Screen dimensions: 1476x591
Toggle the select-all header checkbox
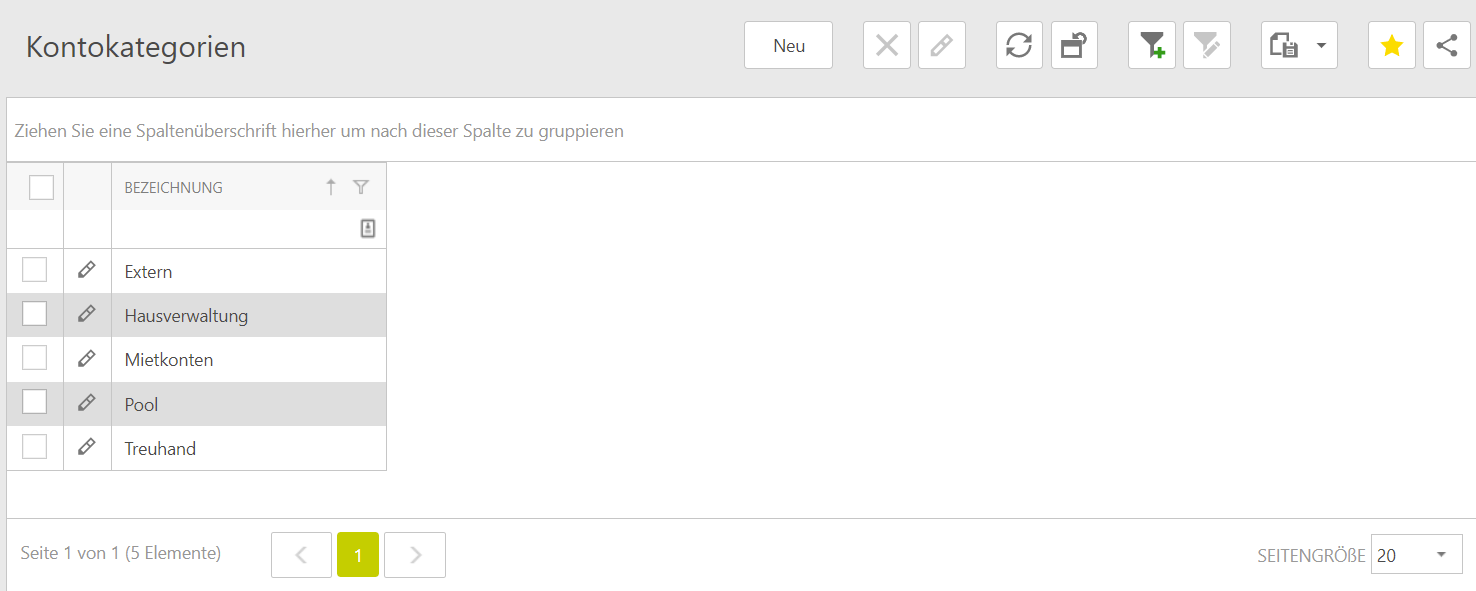(x=41, y=187)
